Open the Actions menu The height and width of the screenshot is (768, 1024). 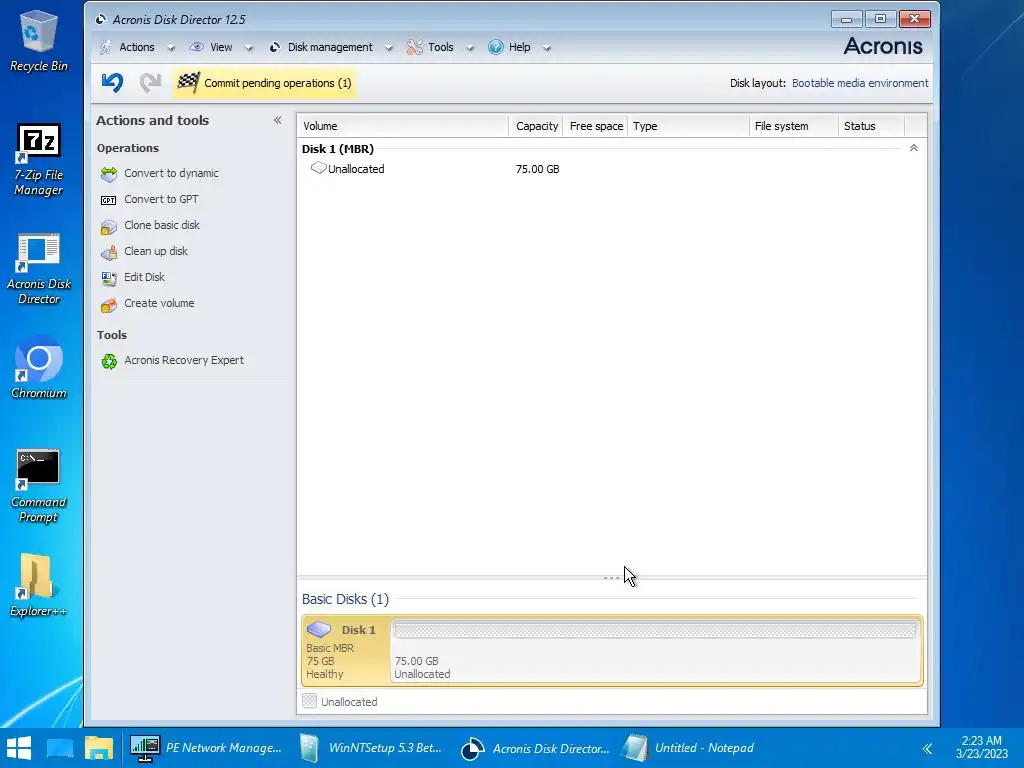pyautogui.click(x=136, y=47)
